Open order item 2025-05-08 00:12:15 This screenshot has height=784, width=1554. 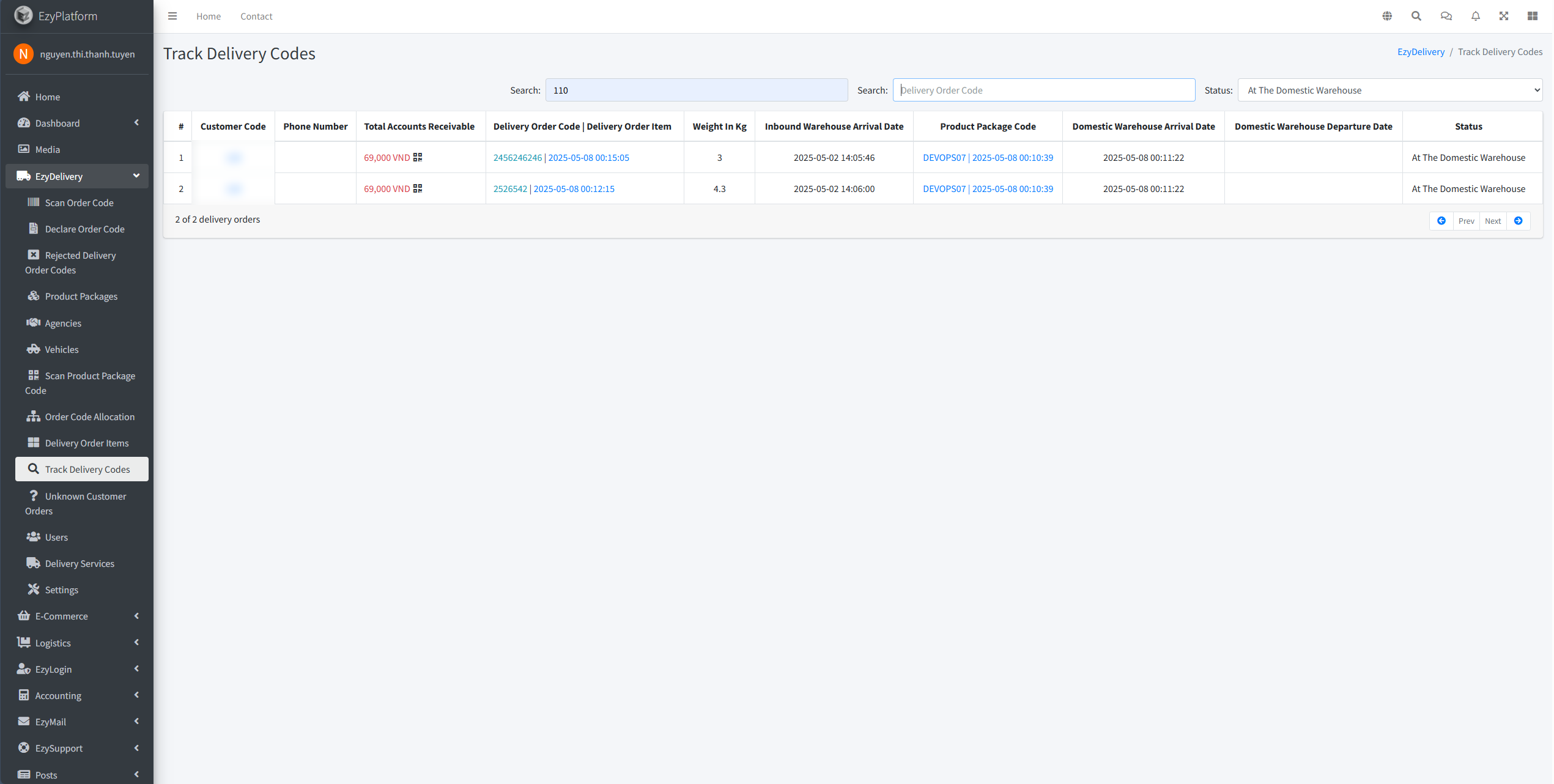pyautogui.click(x=574, y=189)
